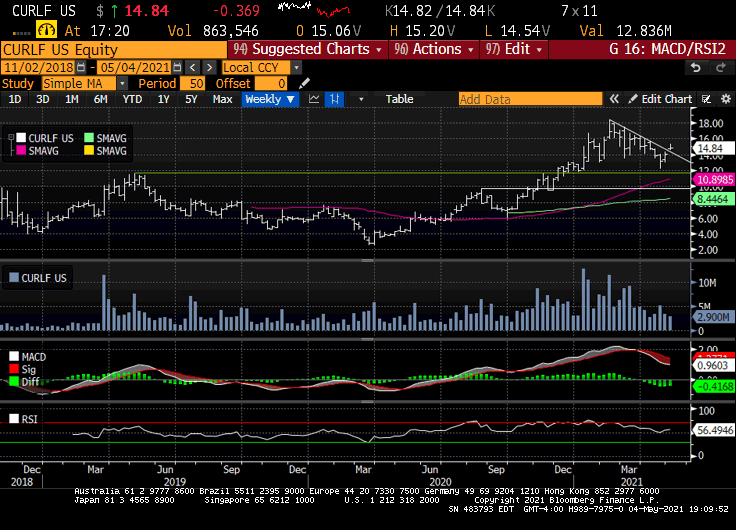Click the green SMAVG legend swatch
The height and width of the screenshot is (530, 736).
pyautogui.click(x=89, y=138)
